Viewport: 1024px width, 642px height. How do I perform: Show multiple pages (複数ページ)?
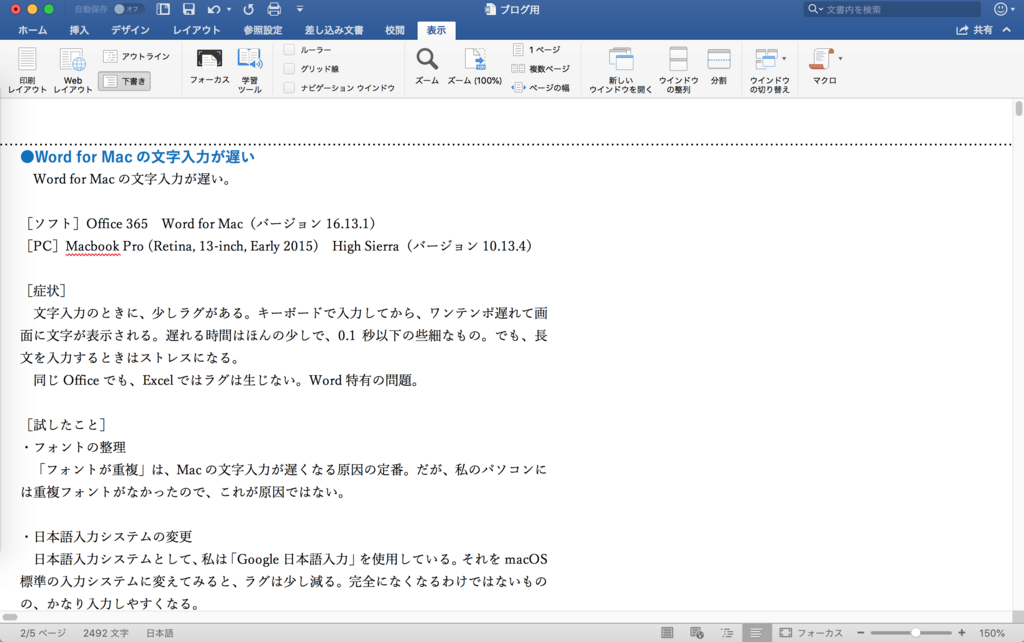(x=541, y=69)
